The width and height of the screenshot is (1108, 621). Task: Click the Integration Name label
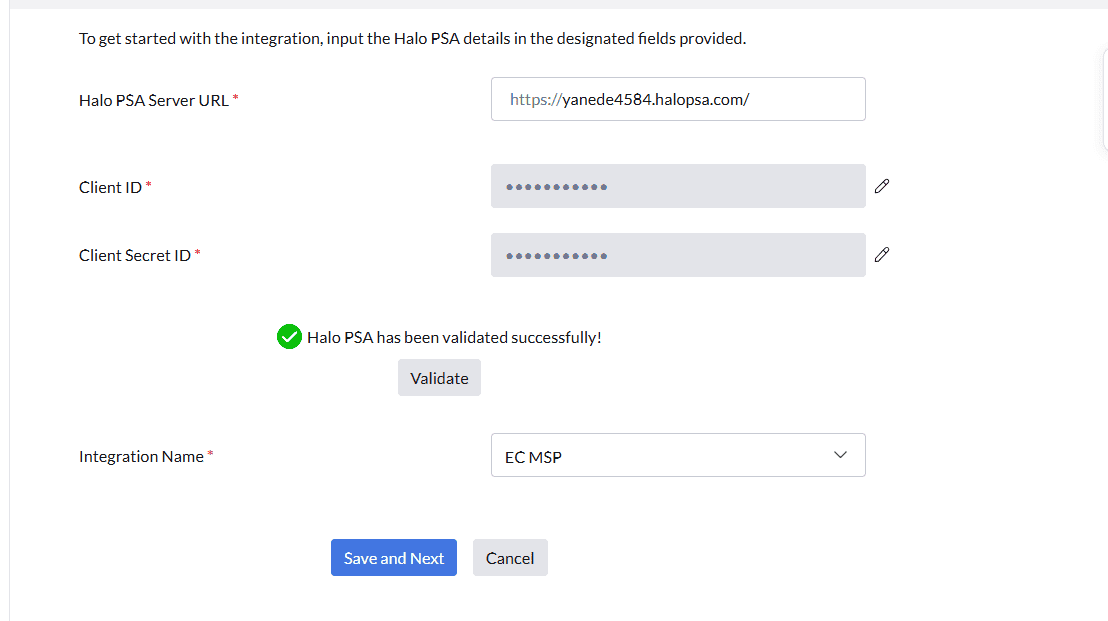pyautogui.click(x=141, y=456)
